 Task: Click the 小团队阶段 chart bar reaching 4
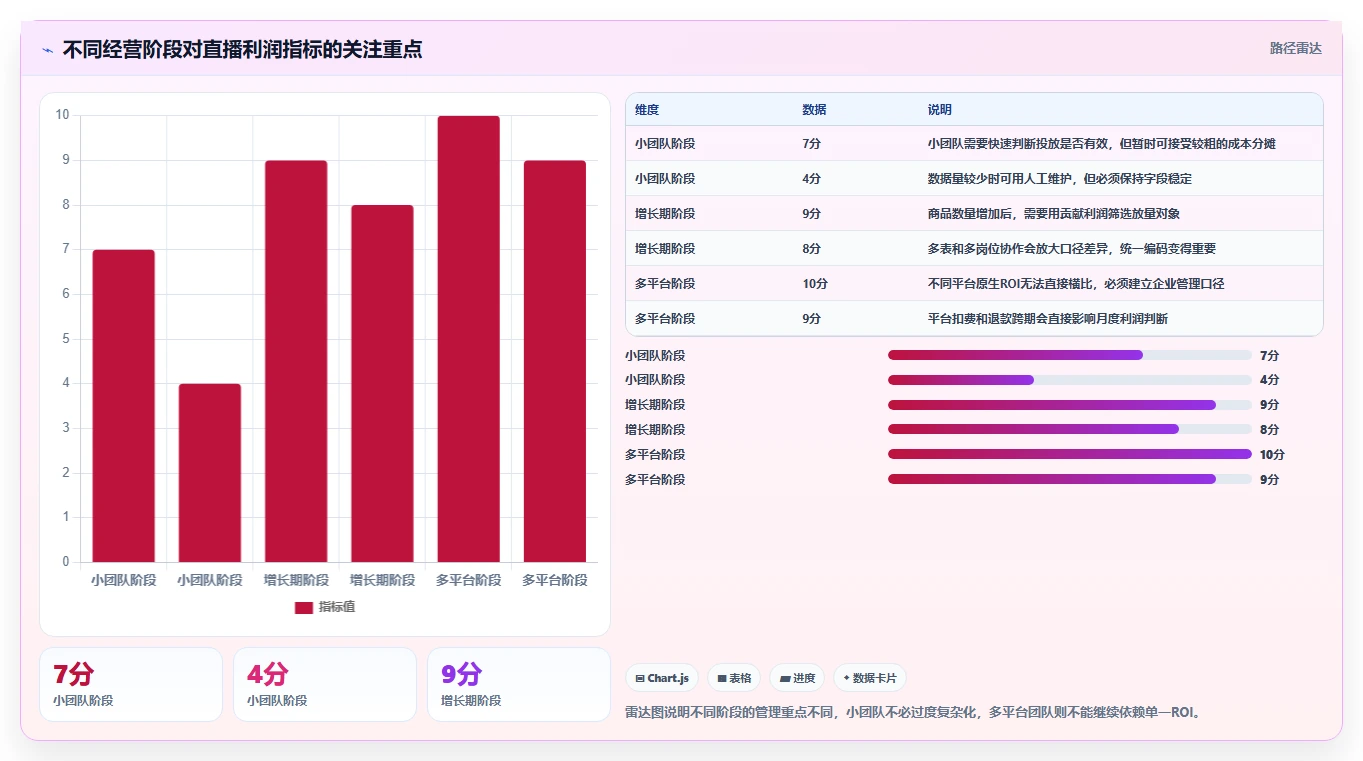tap(210, 473)
